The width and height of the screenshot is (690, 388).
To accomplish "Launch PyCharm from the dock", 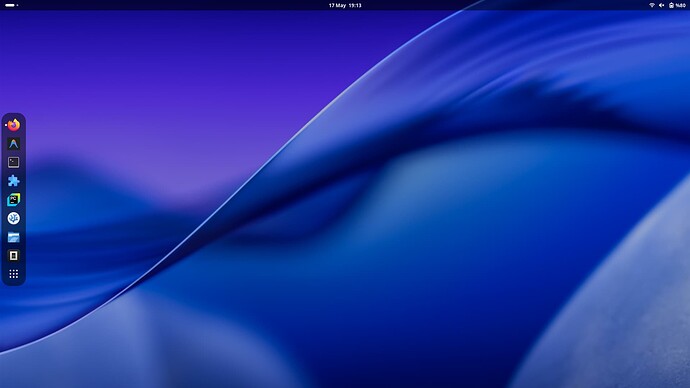I will (14, 200).
